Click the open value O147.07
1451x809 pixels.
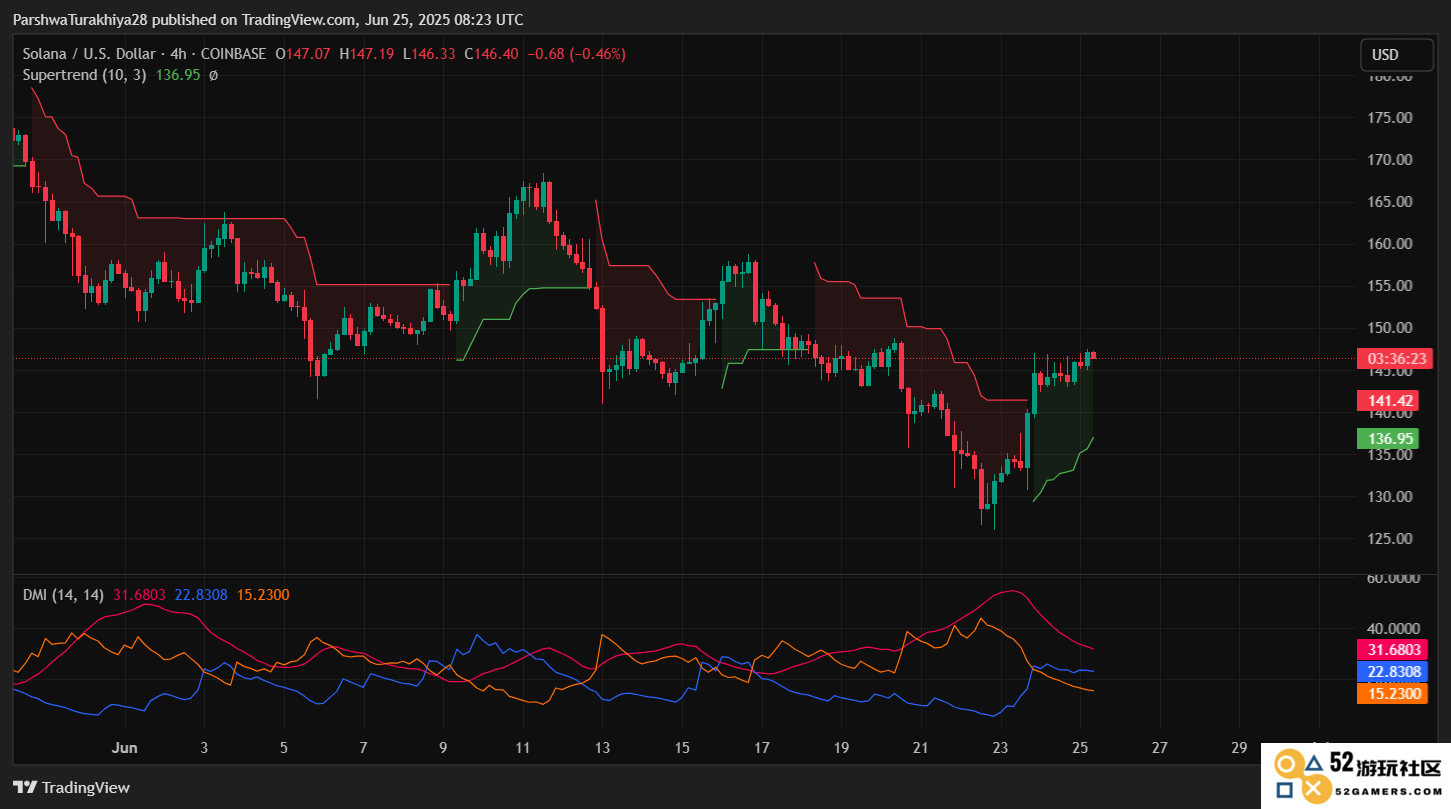(x=305, y=54)
